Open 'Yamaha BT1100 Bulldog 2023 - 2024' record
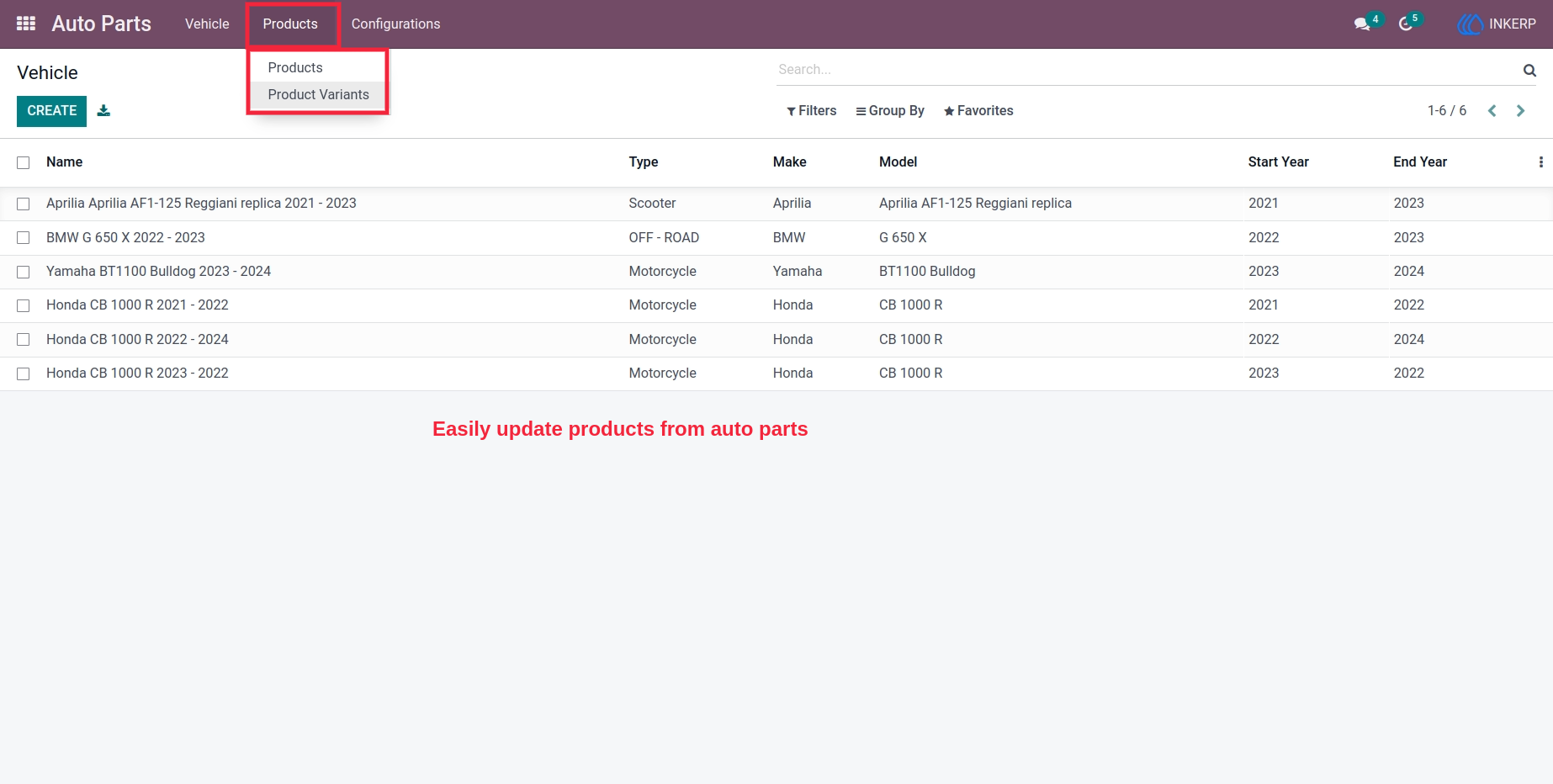The image size is (1553, 784). pyautogui.click(x=158, y=272)
